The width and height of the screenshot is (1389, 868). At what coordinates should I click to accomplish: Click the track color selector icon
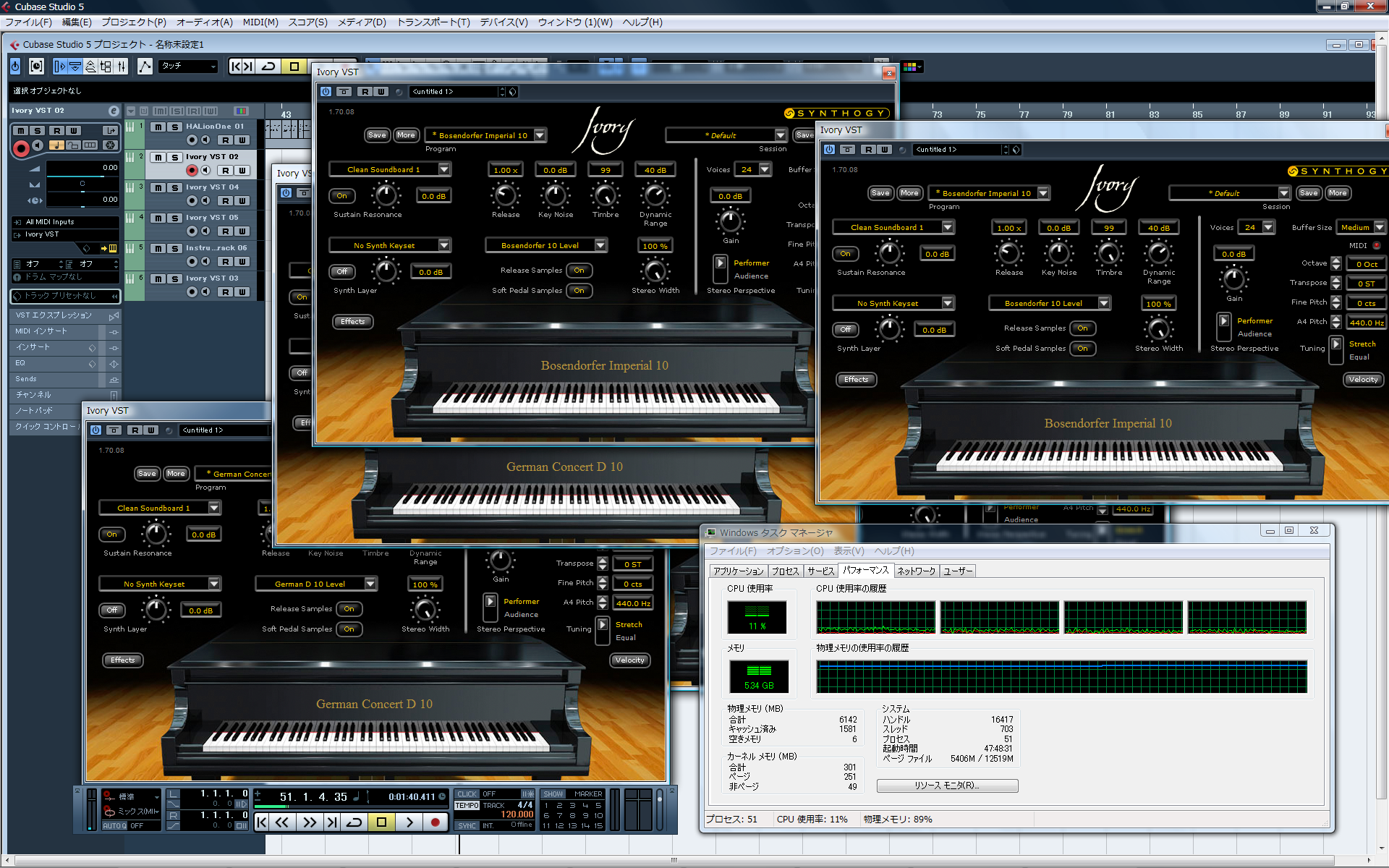pyautogui.click(x=241, y=111)
